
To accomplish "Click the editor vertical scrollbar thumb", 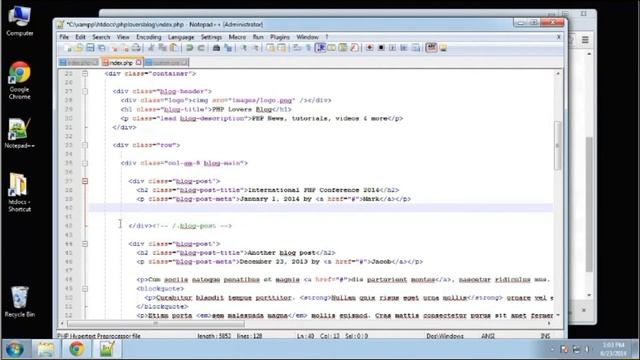I will click(x=558, y=145).
